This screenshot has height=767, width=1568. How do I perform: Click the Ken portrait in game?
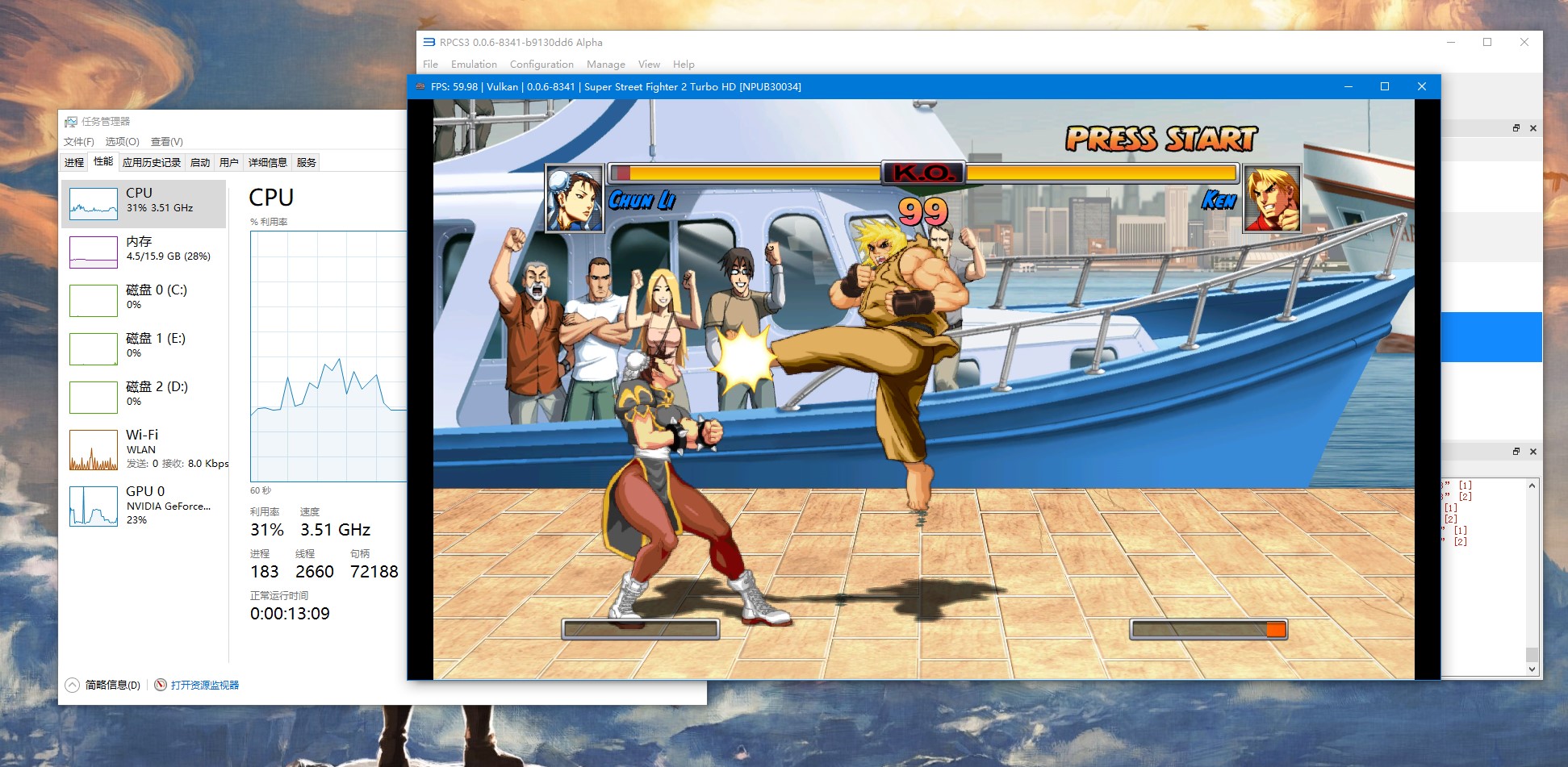tap(1272, 198)
